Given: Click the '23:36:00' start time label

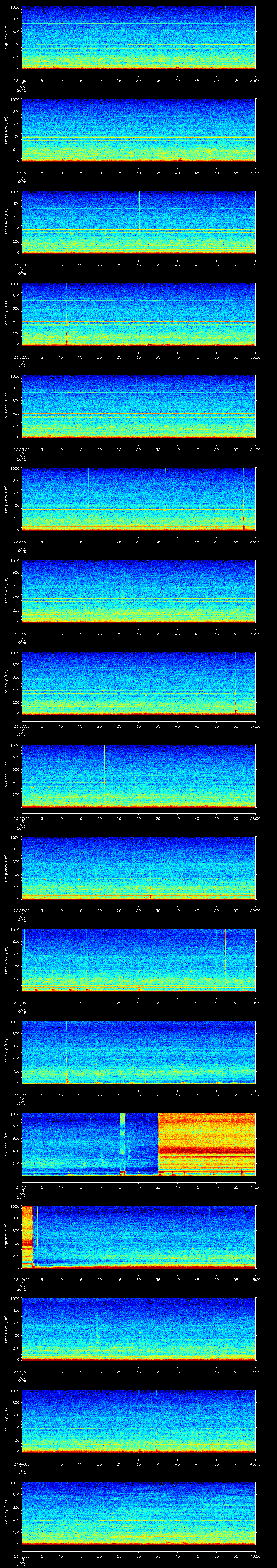Looking at the screenshot, I should point(22,726).
